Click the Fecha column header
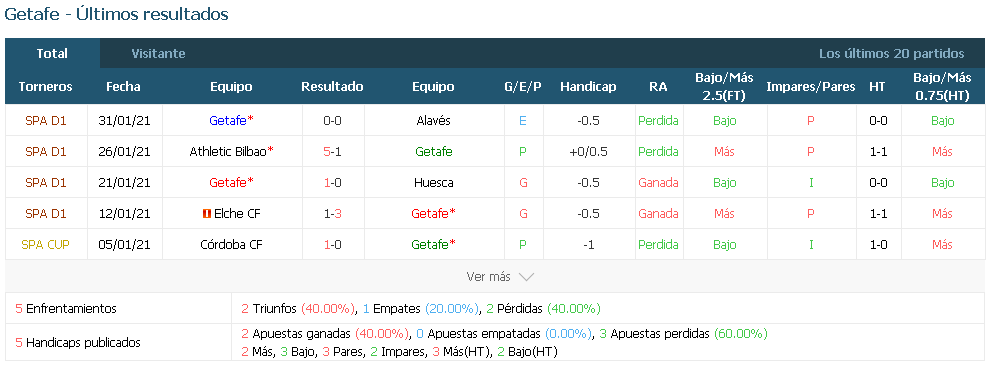 click(123, 87)
